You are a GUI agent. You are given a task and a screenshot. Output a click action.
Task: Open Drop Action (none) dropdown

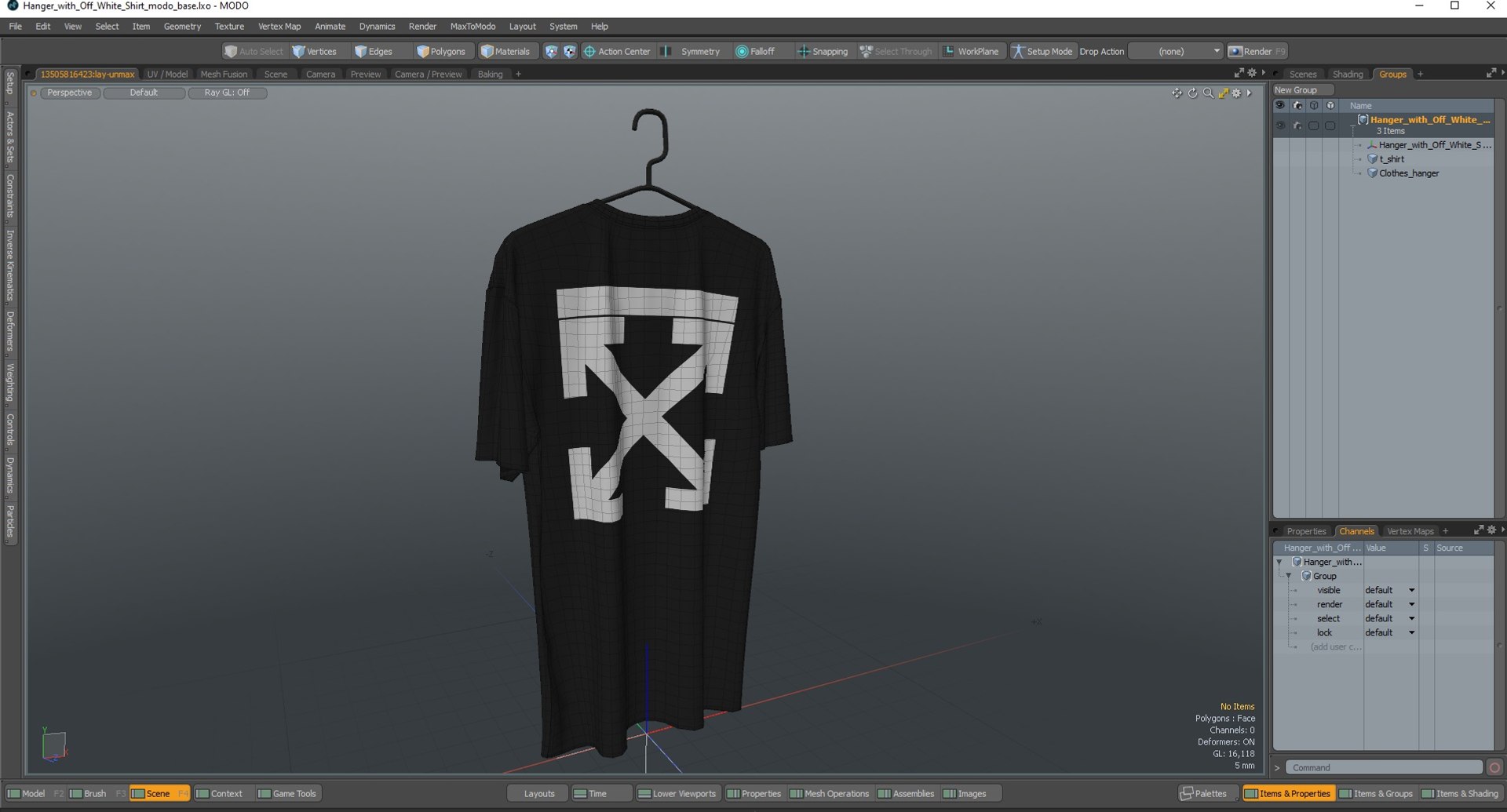coord(1175,52)
